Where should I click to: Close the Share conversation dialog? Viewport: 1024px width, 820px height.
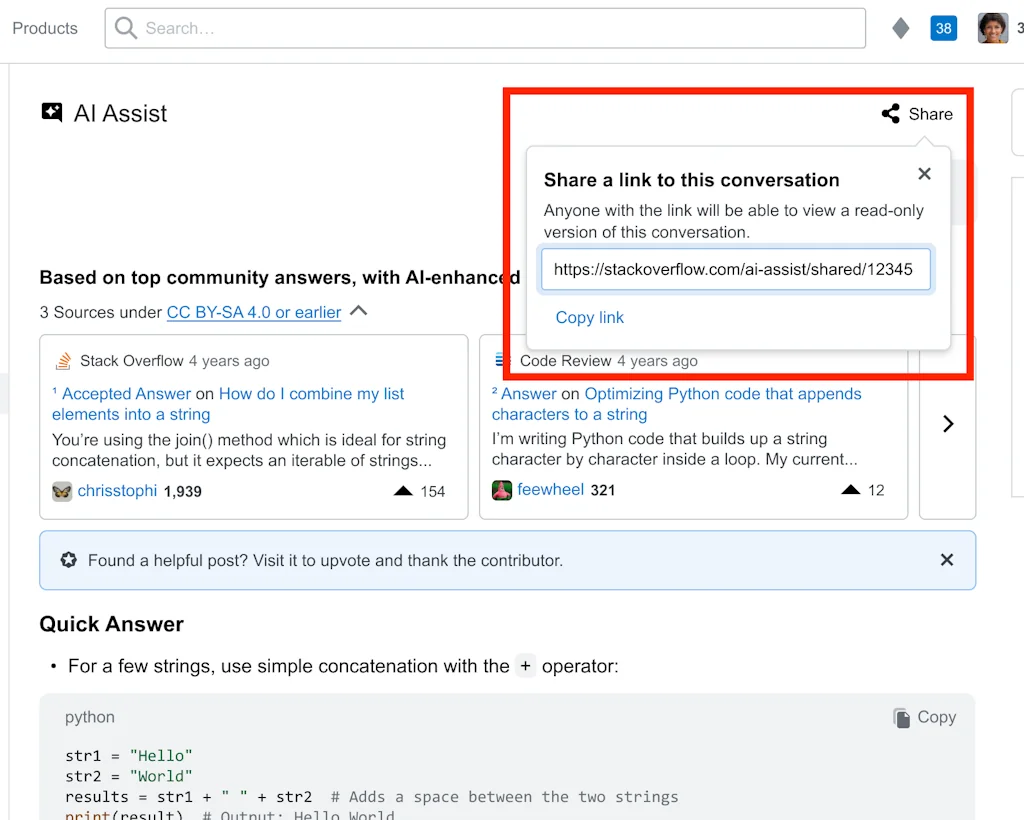pos(923,173)
